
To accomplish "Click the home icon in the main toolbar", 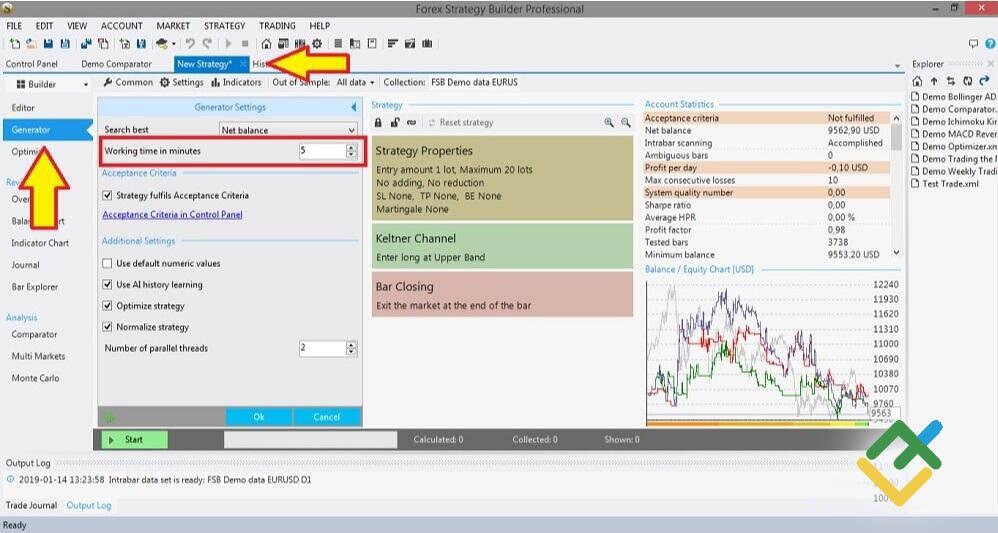I will pos(266,44).
